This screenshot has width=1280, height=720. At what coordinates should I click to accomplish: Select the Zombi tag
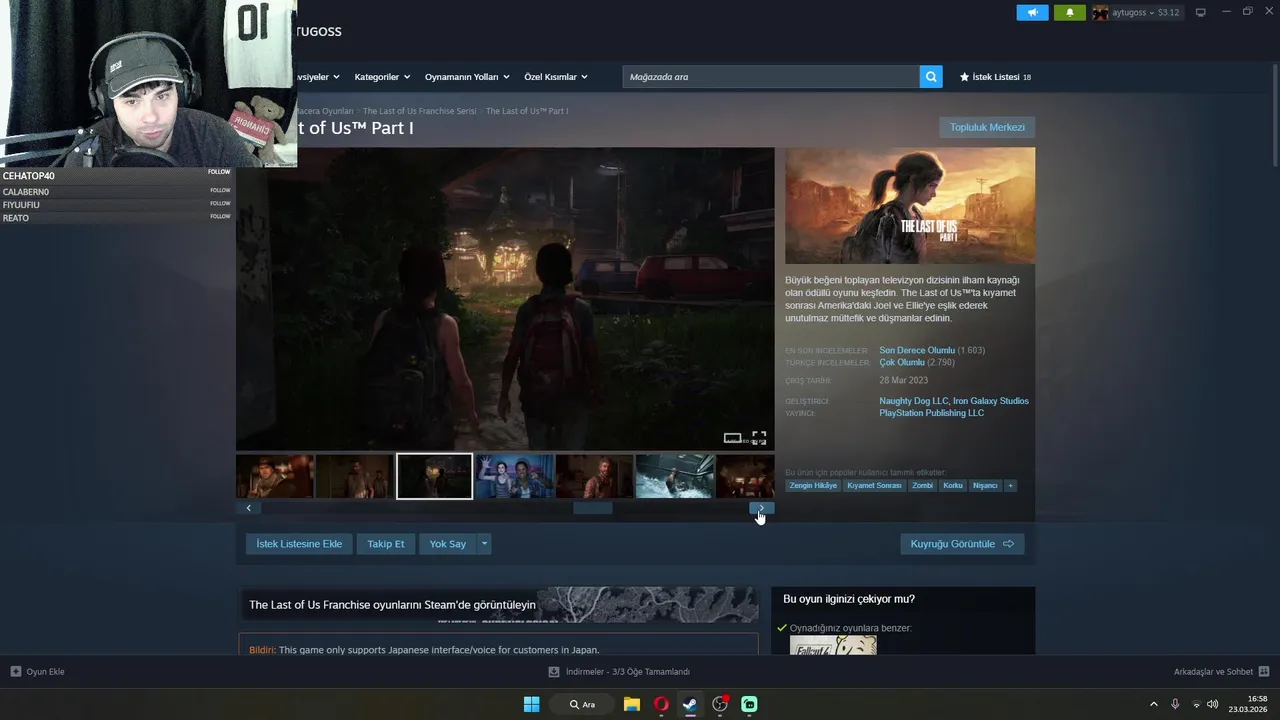click(x=922, y=486)
